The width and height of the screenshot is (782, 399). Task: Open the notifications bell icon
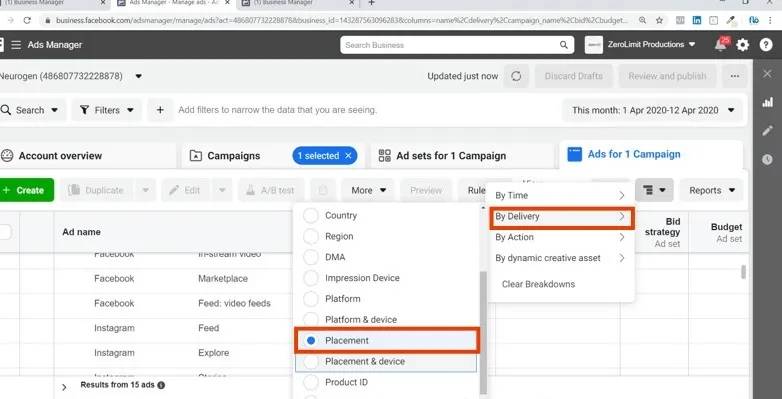(x=722, y=44)
